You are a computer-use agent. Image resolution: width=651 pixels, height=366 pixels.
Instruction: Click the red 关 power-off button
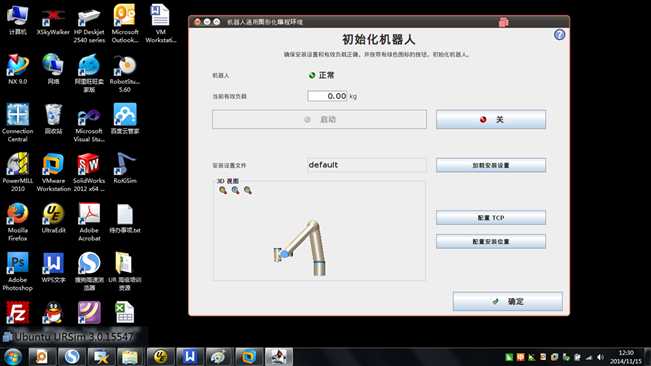pyautogui.click(x=491, y=120)
